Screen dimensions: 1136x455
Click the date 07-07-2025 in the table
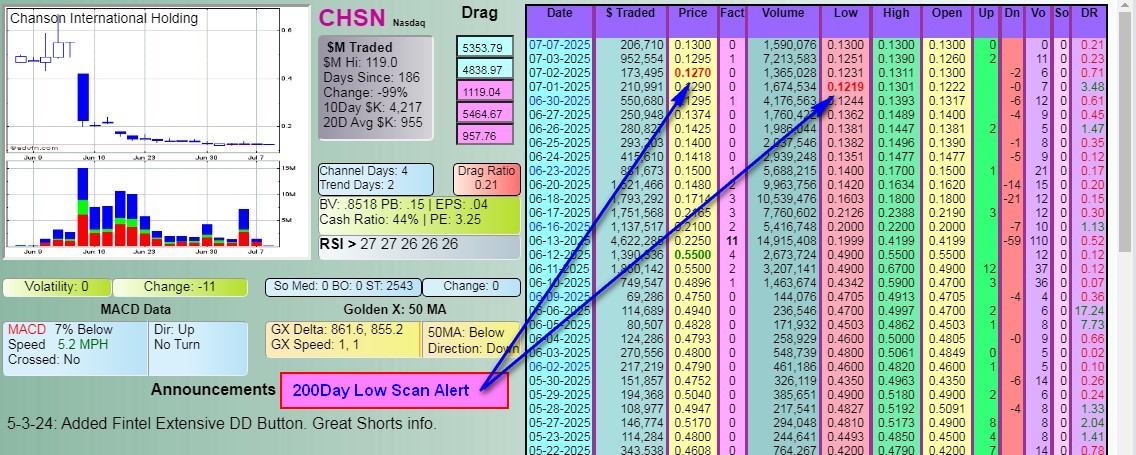pyautogui.click(x=559, y=45)
